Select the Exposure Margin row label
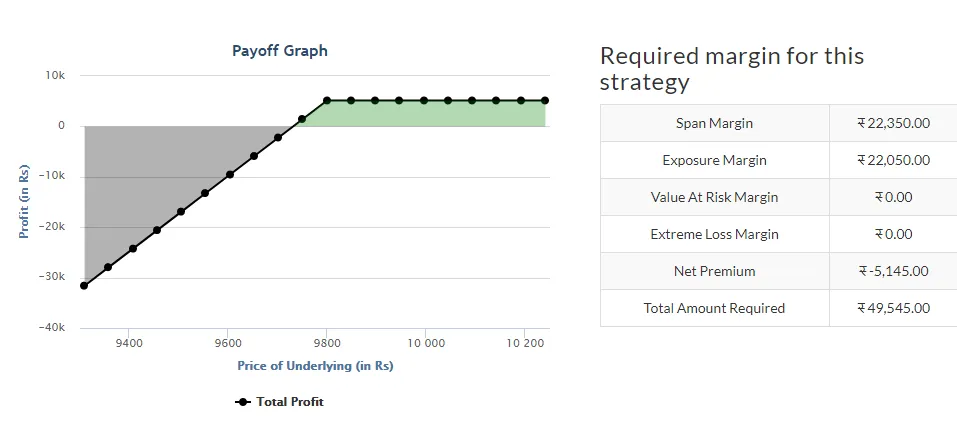Viewport: 957px width, 423px height. pyautogui.click(x=714, y=160)
